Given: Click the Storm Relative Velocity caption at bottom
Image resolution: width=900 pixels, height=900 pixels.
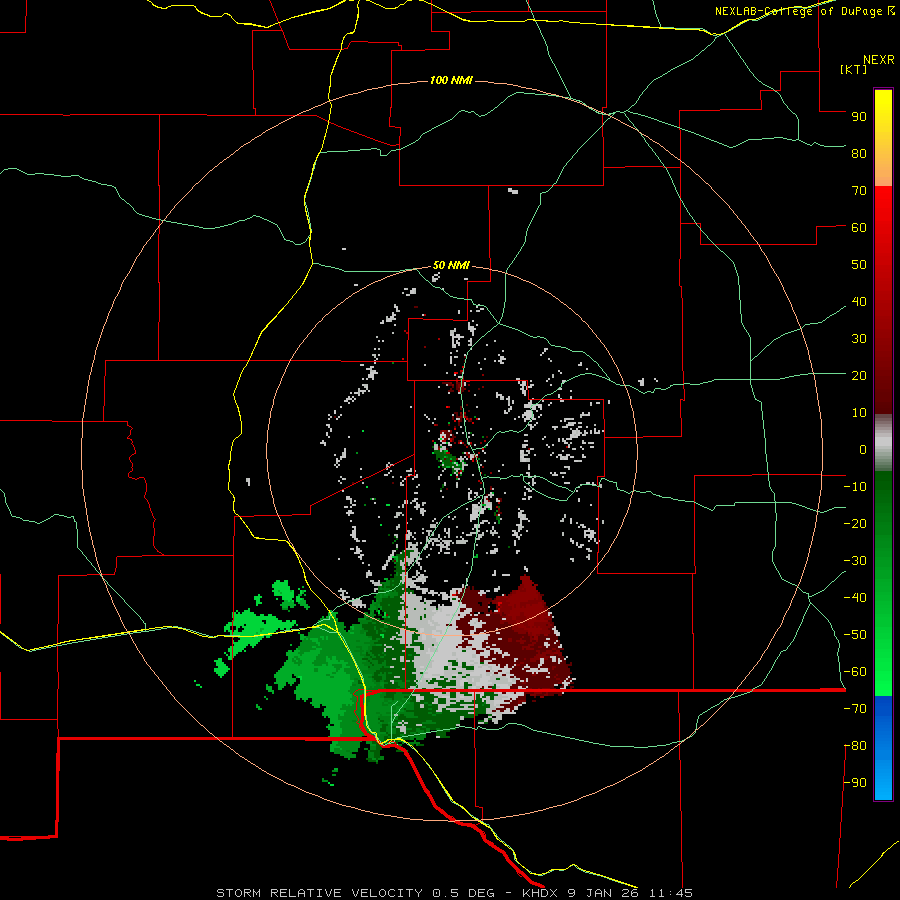Looking at the screenshot, I should point(454,893).
